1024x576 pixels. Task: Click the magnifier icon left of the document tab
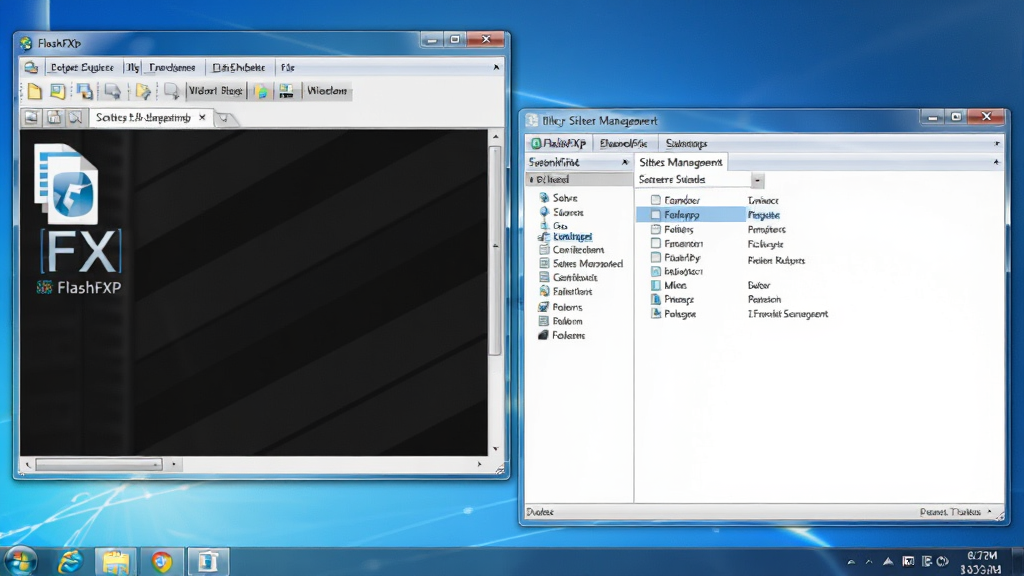point(76,118)
